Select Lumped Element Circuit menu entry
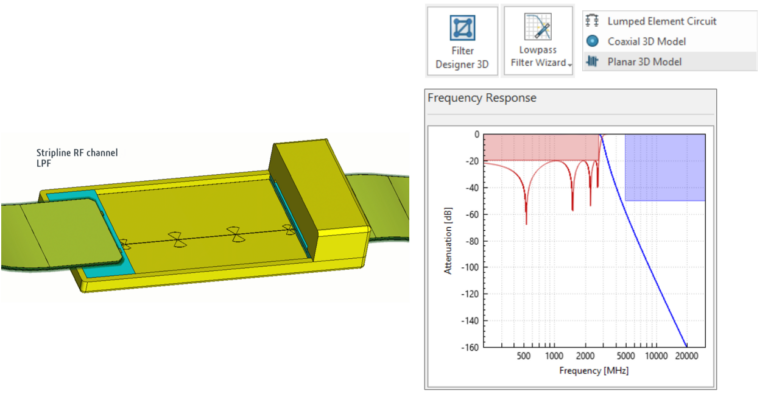Image resolution: width=768 pixels, height=394 pixels. 670,21
